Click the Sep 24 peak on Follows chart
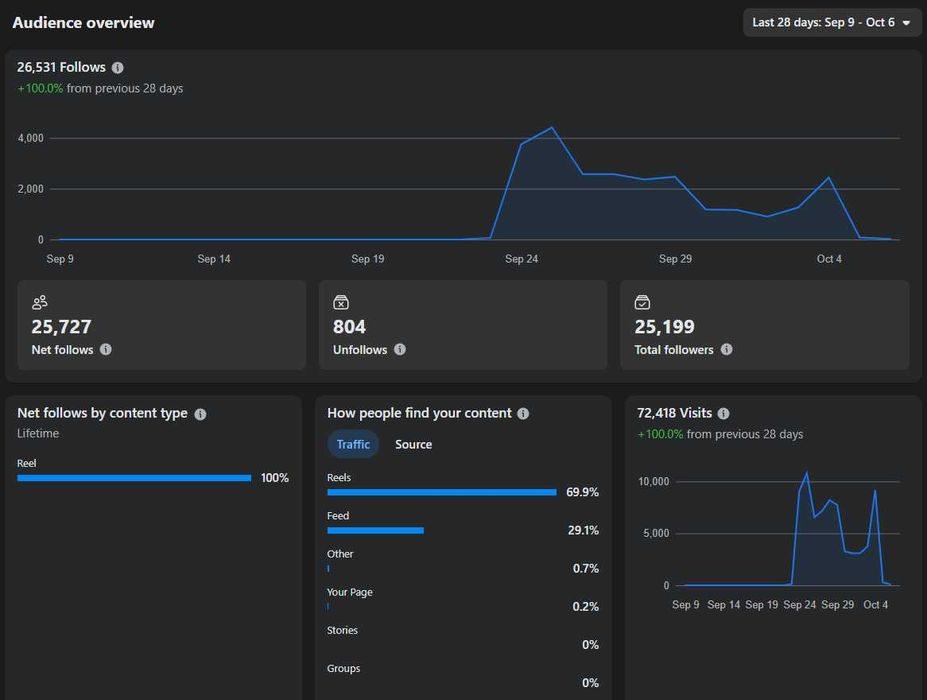This screenshot has width=927, height=700. 552,128
